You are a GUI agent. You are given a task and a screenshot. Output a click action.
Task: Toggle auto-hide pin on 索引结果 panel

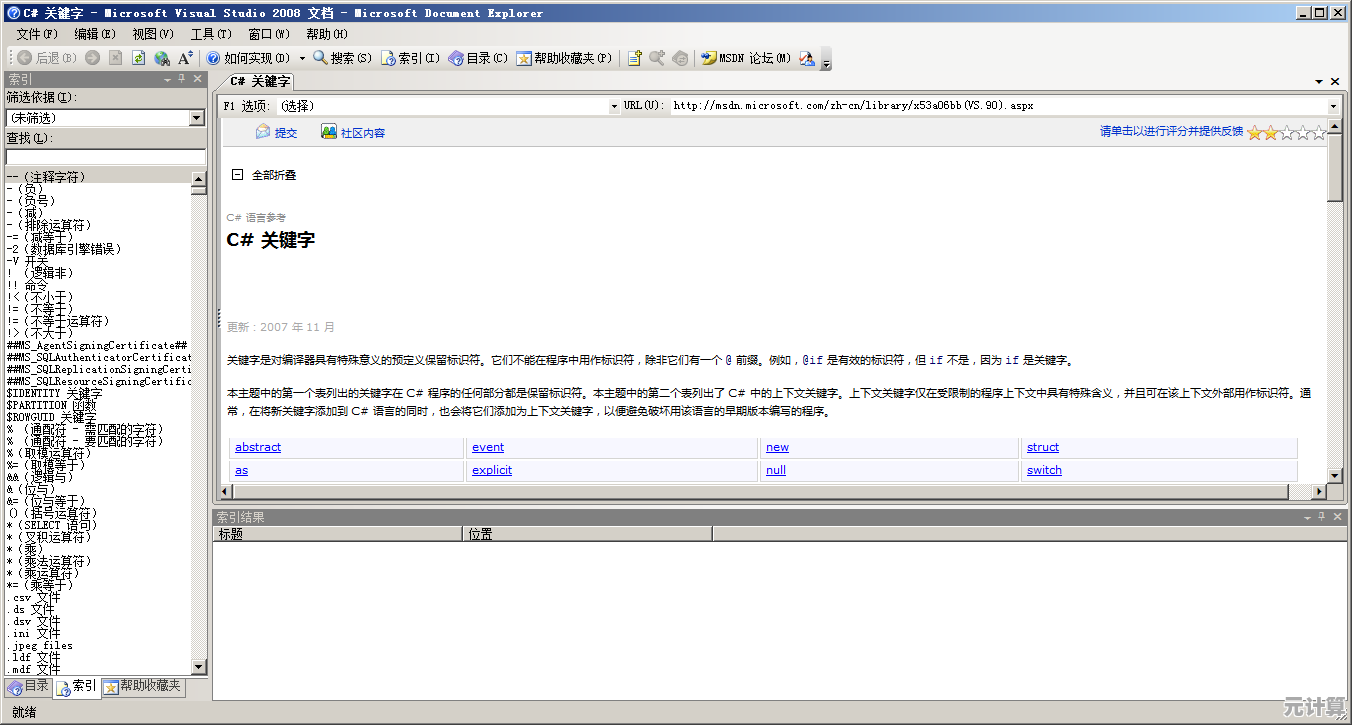pyautogui.click(x=1321, y=517)
